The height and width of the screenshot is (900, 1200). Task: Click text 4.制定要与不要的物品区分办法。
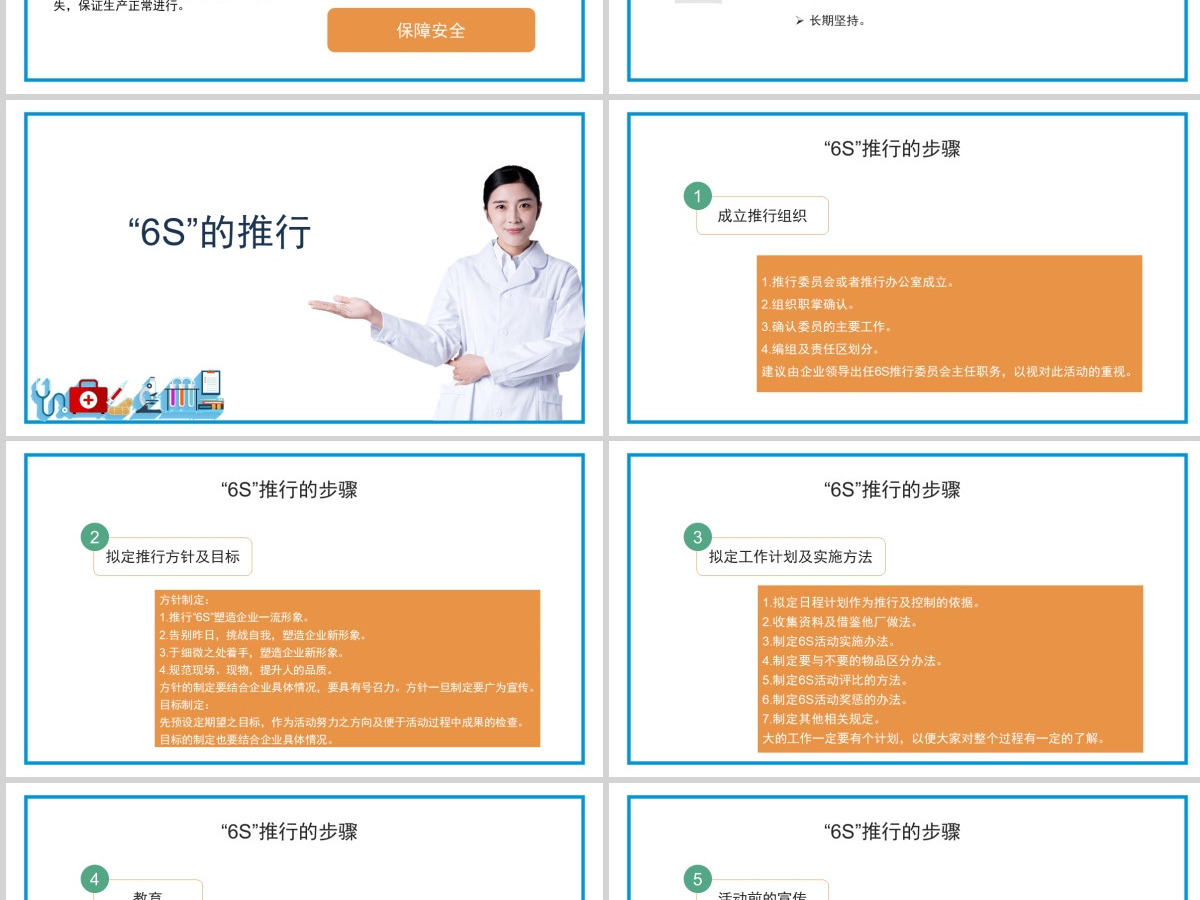pyautogui.click(x=852, y=661)
